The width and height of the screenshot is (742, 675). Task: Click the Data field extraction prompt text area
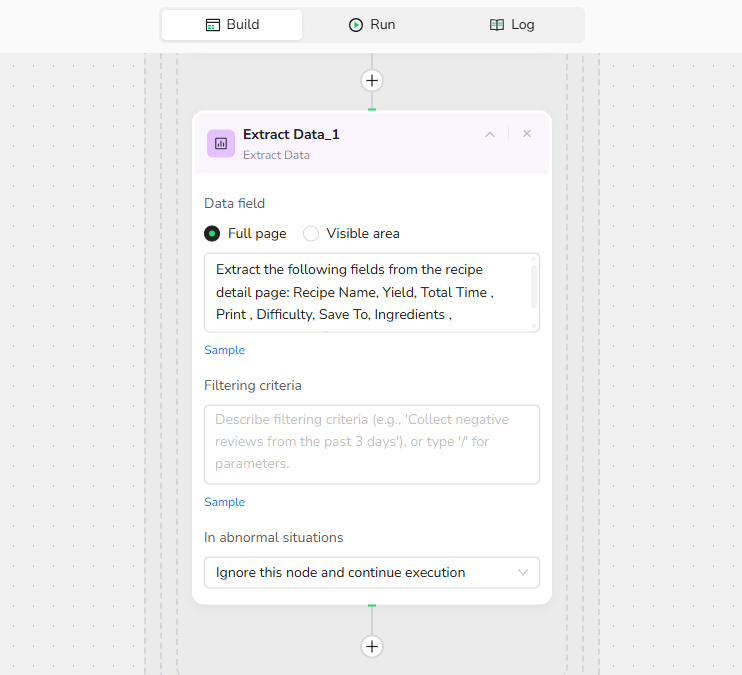click(x=365, y=292)
